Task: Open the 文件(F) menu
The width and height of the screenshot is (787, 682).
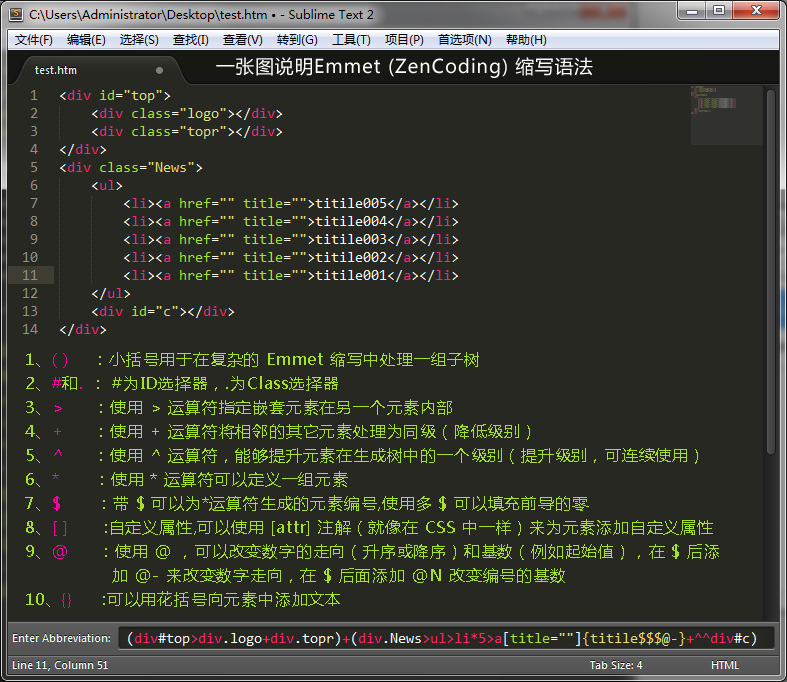Action: [34, 40]
